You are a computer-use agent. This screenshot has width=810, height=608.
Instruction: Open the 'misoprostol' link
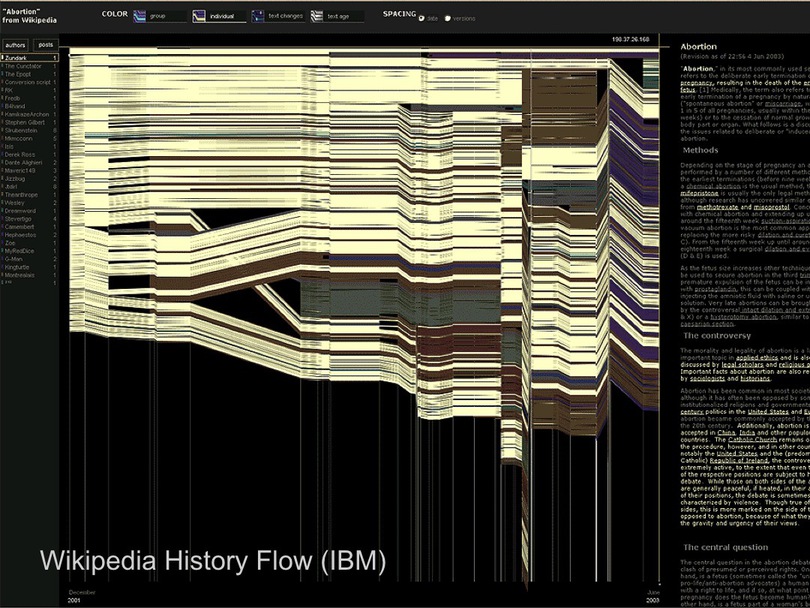(771, 207)
